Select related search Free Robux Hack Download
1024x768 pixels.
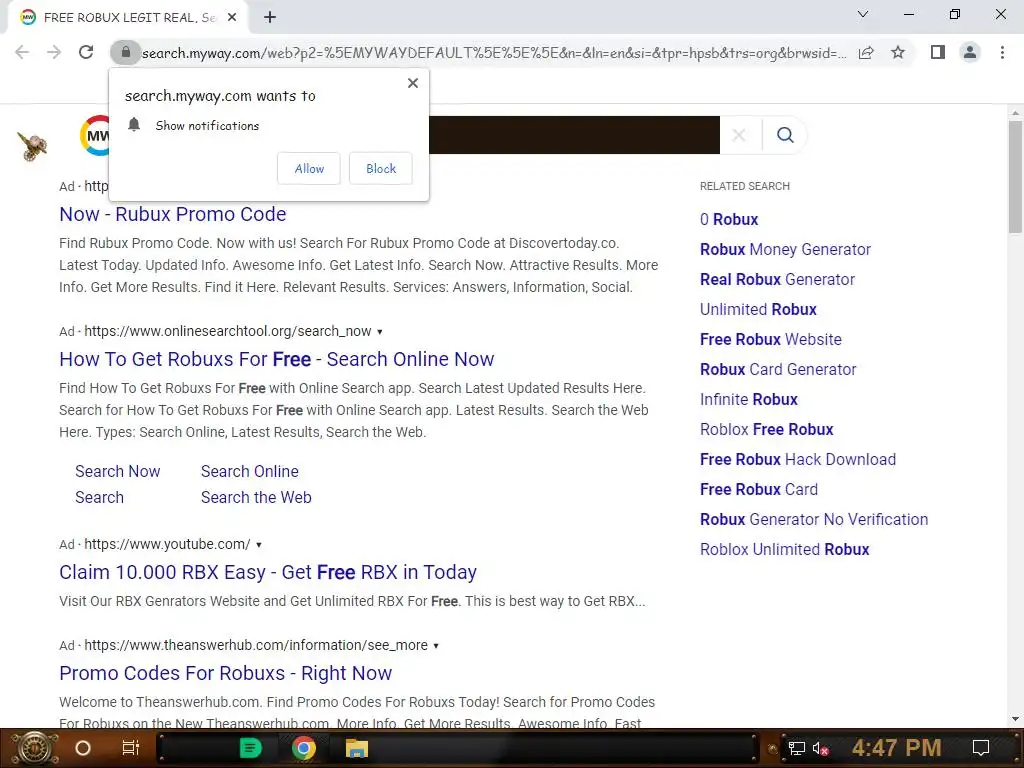pos(797,460)
